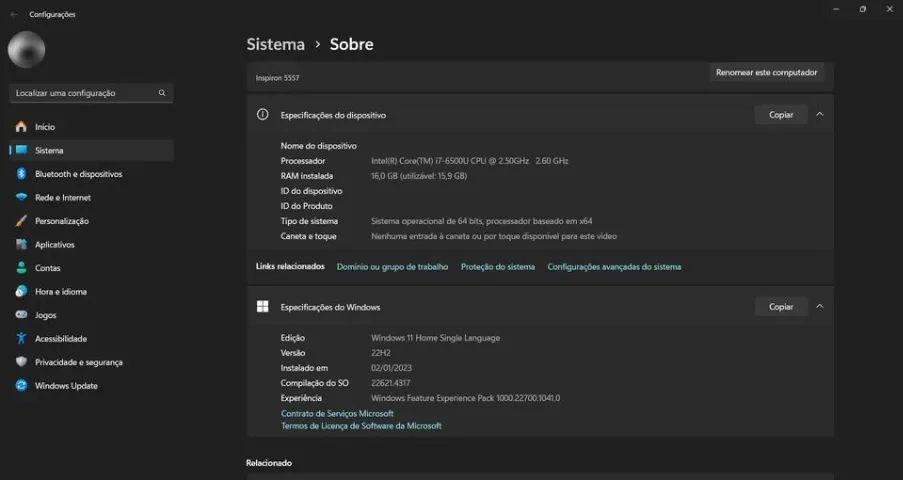Select Sistema in the sidebar
Viewport: 903px width, 480px height.
[x=92, y=150]
